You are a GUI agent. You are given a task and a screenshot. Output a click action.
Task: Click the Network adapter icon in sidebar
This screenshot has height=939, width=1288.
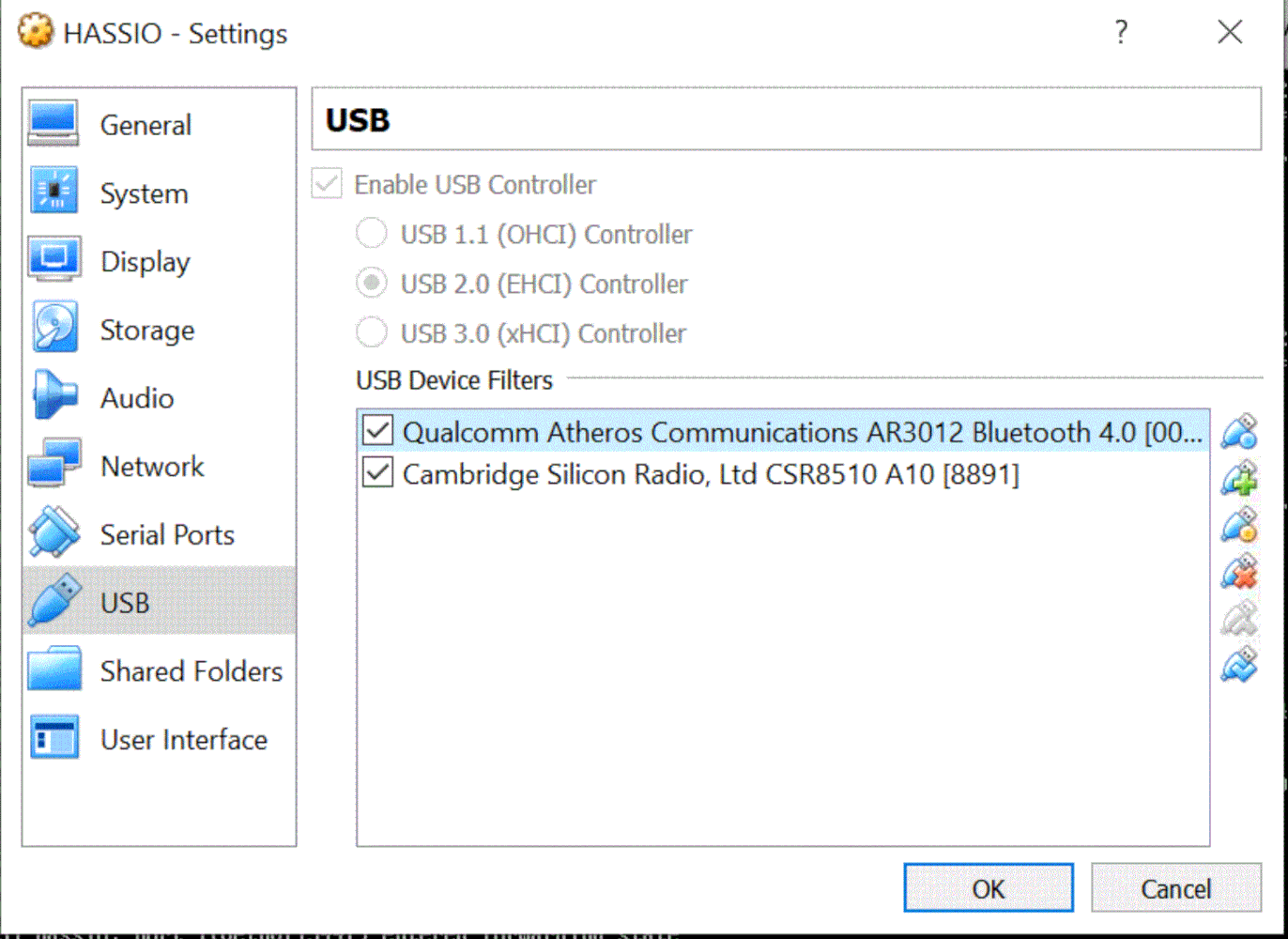click(54, 466)
